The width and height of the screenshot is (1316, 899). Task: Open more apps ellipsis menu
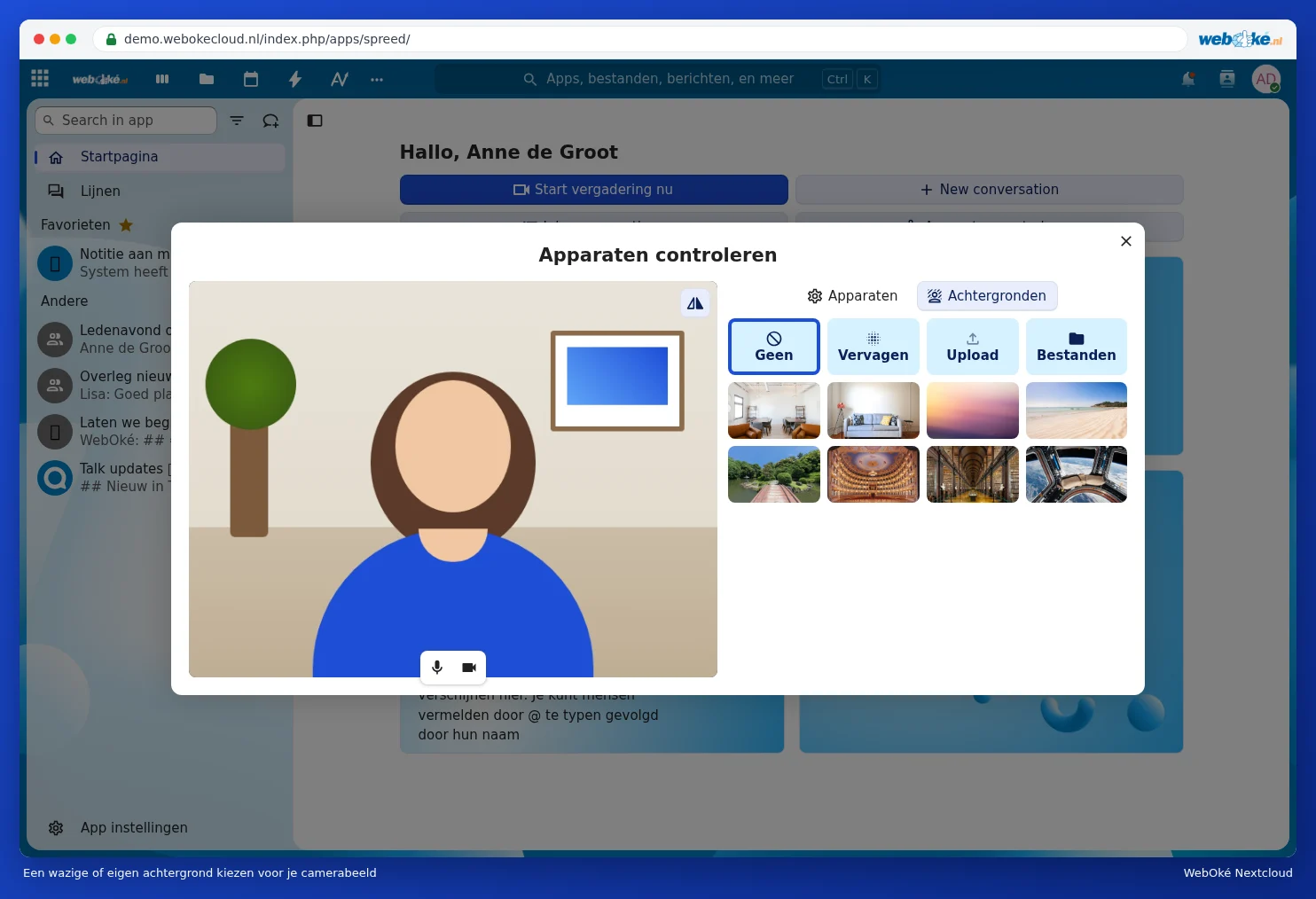pyautogui.click(x=377, y=79)
